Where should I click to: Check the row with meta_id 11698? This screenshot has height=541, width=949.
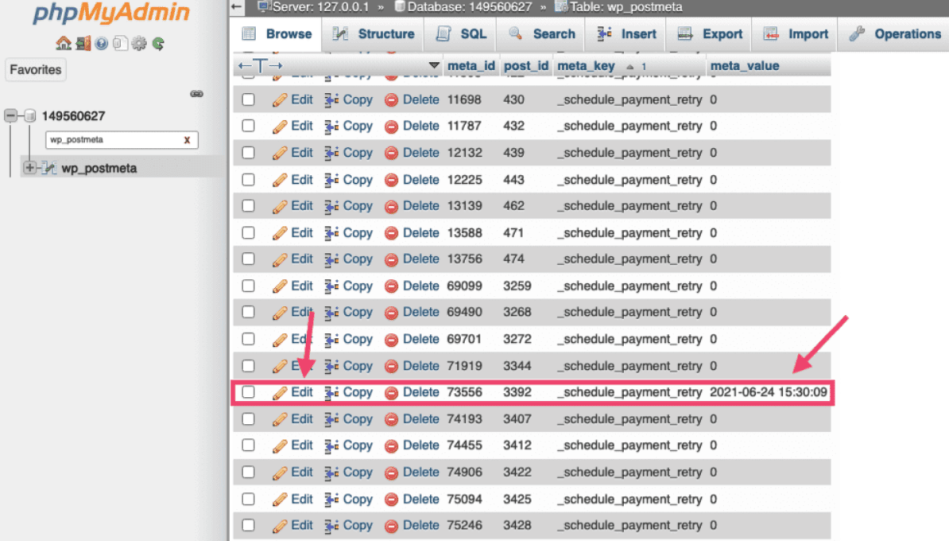pos(248,99)
